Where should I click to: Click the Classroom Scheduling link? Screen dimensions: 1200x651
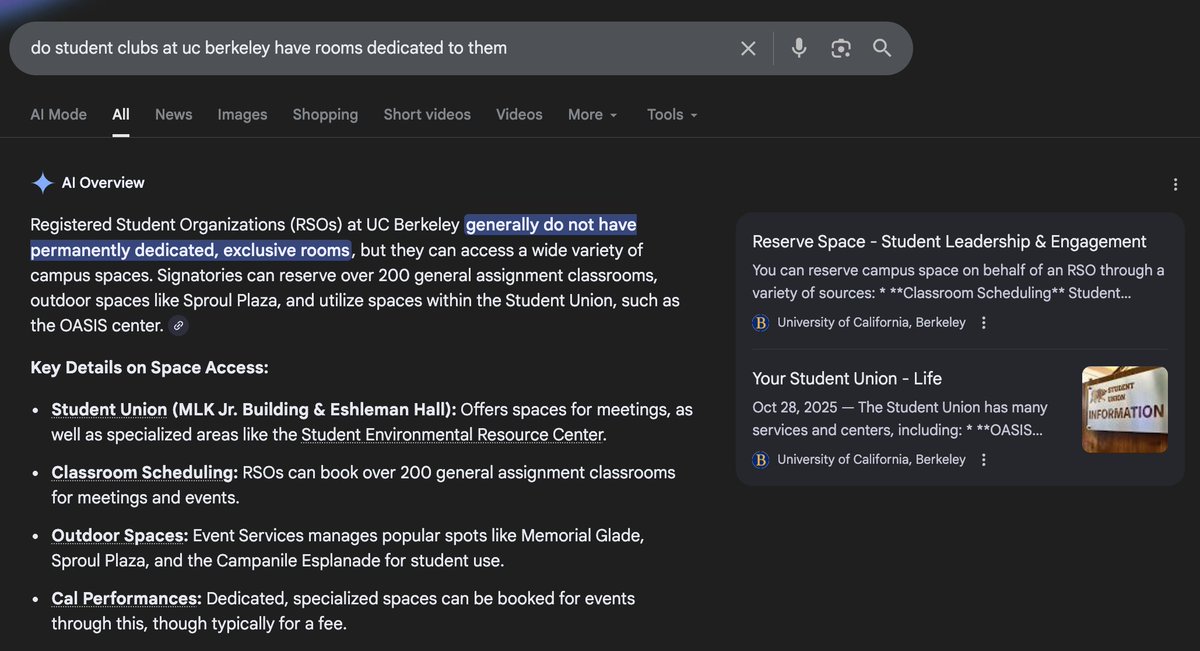coord(145,473)
